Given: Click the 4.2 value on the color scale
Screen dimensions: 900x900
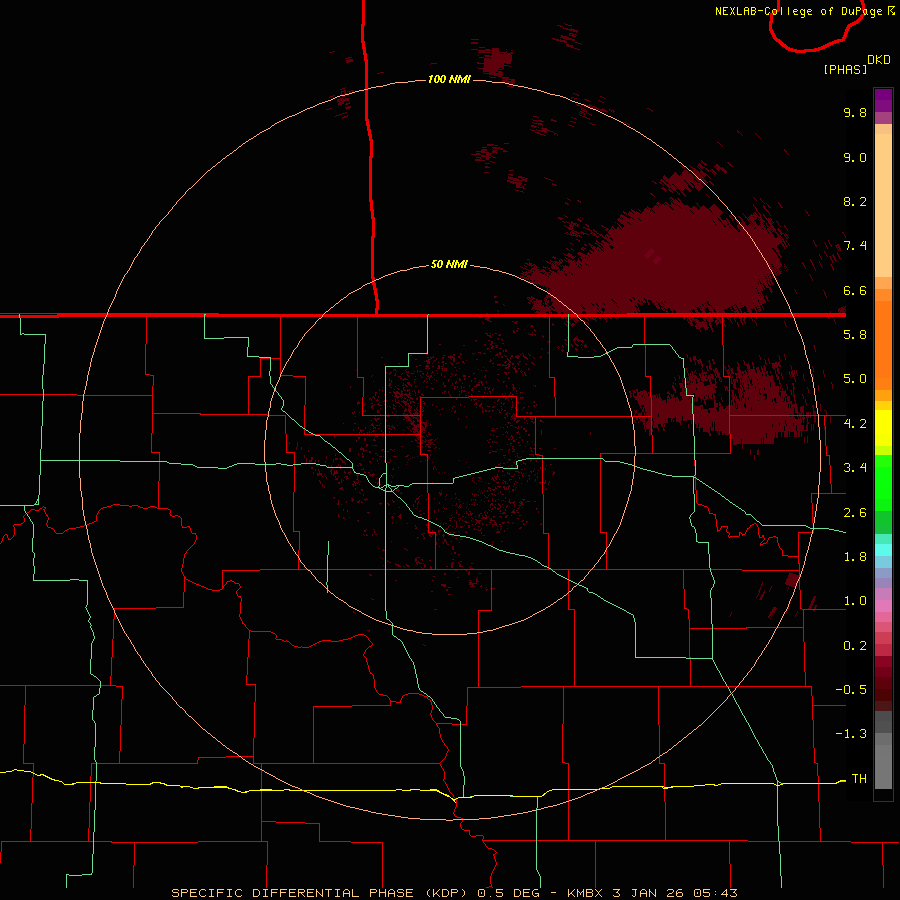Looking at the screenshot, I should [855, 424].
